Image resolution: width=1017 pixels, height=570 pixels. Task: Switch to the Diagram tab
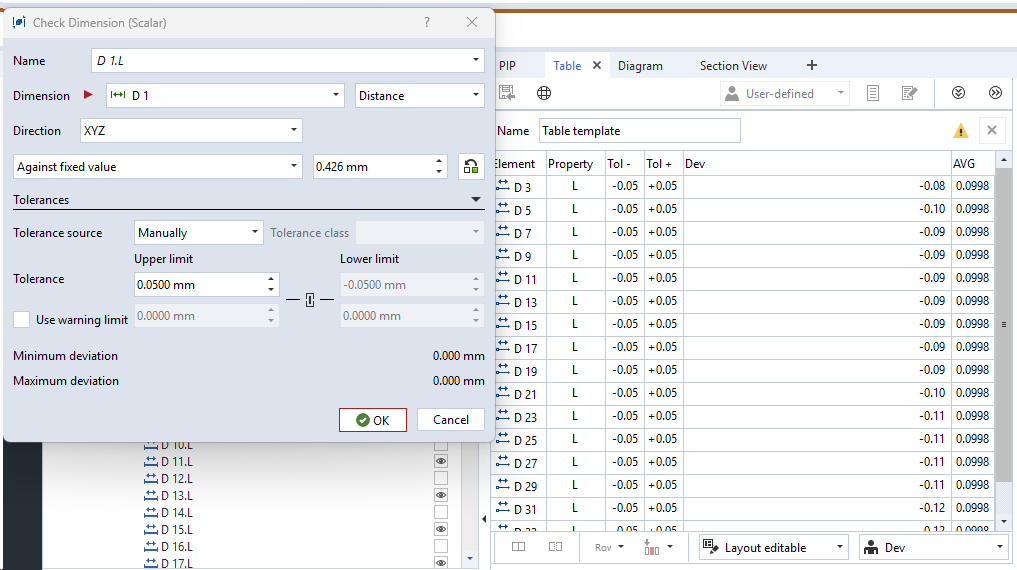pos(640,66)
